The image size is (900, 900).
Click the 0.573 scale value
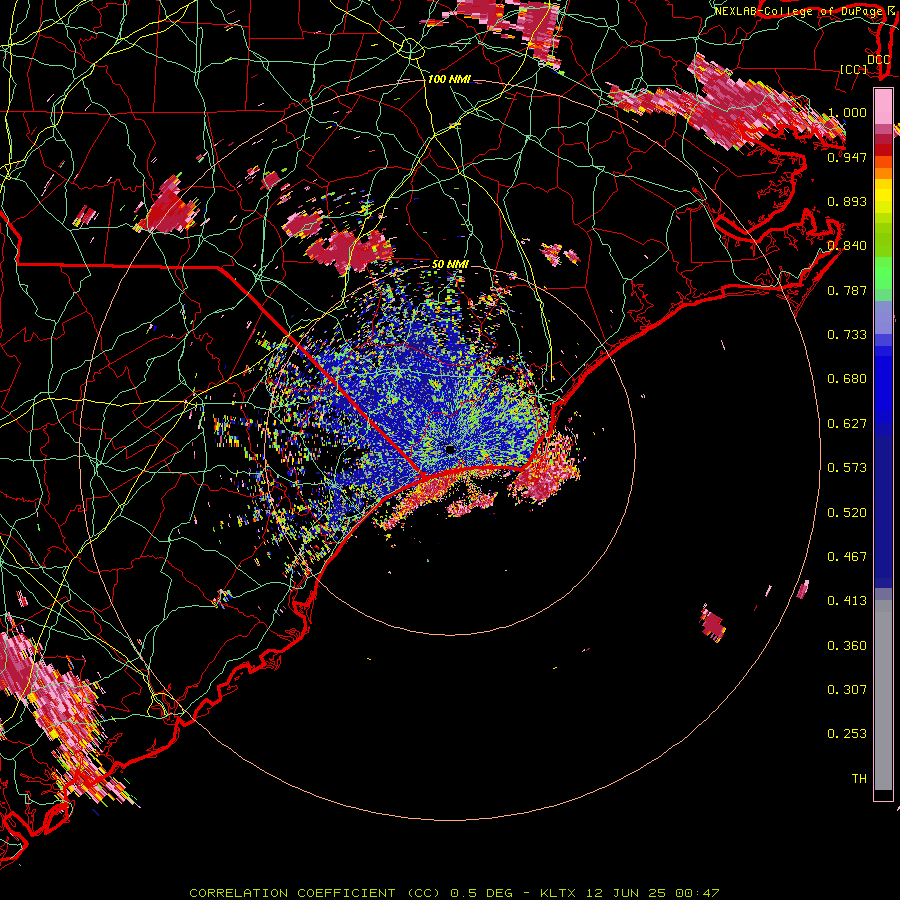(847, 468)
